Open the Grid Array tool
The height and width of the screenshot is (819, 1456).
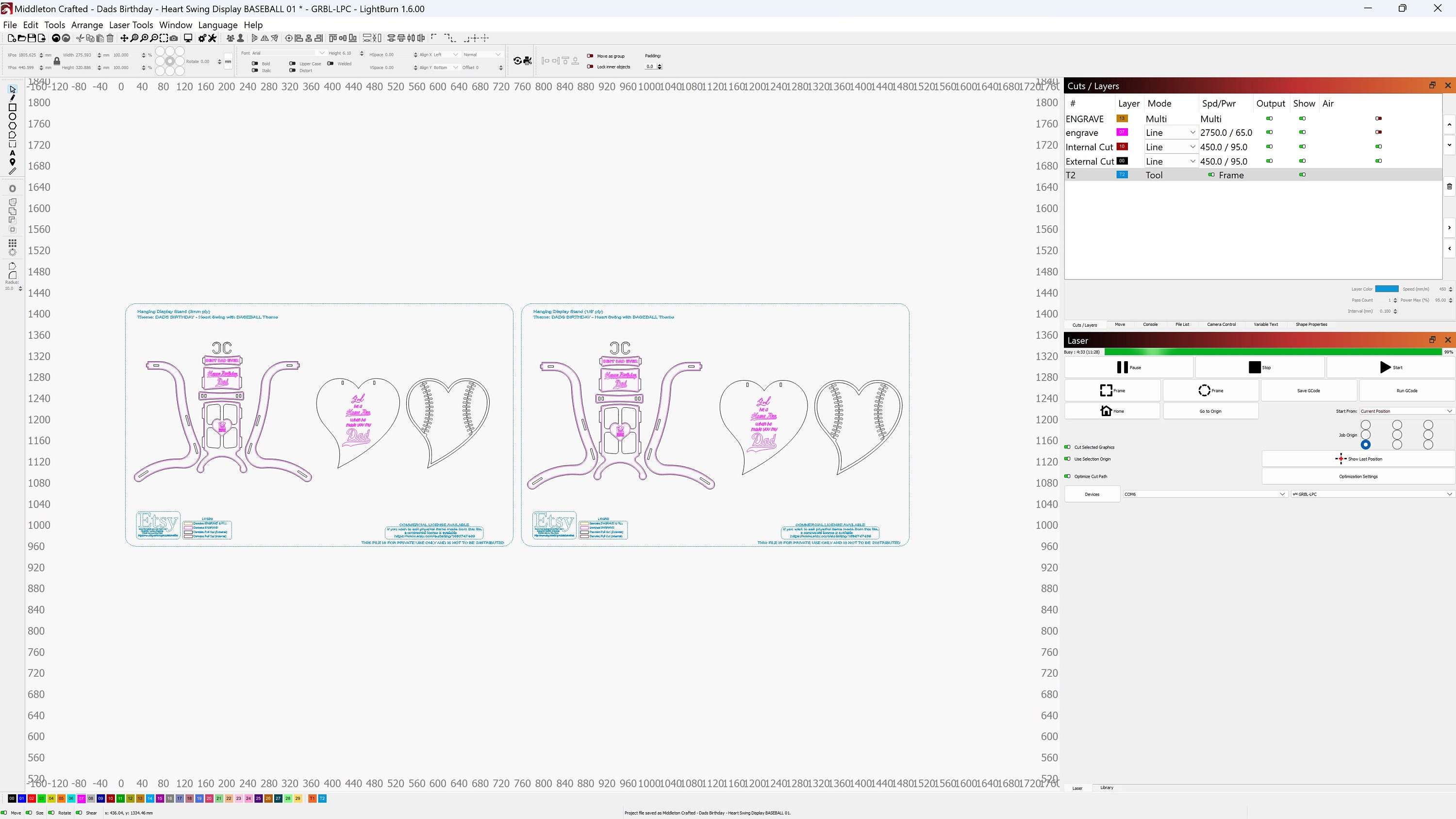coord(13,243)
